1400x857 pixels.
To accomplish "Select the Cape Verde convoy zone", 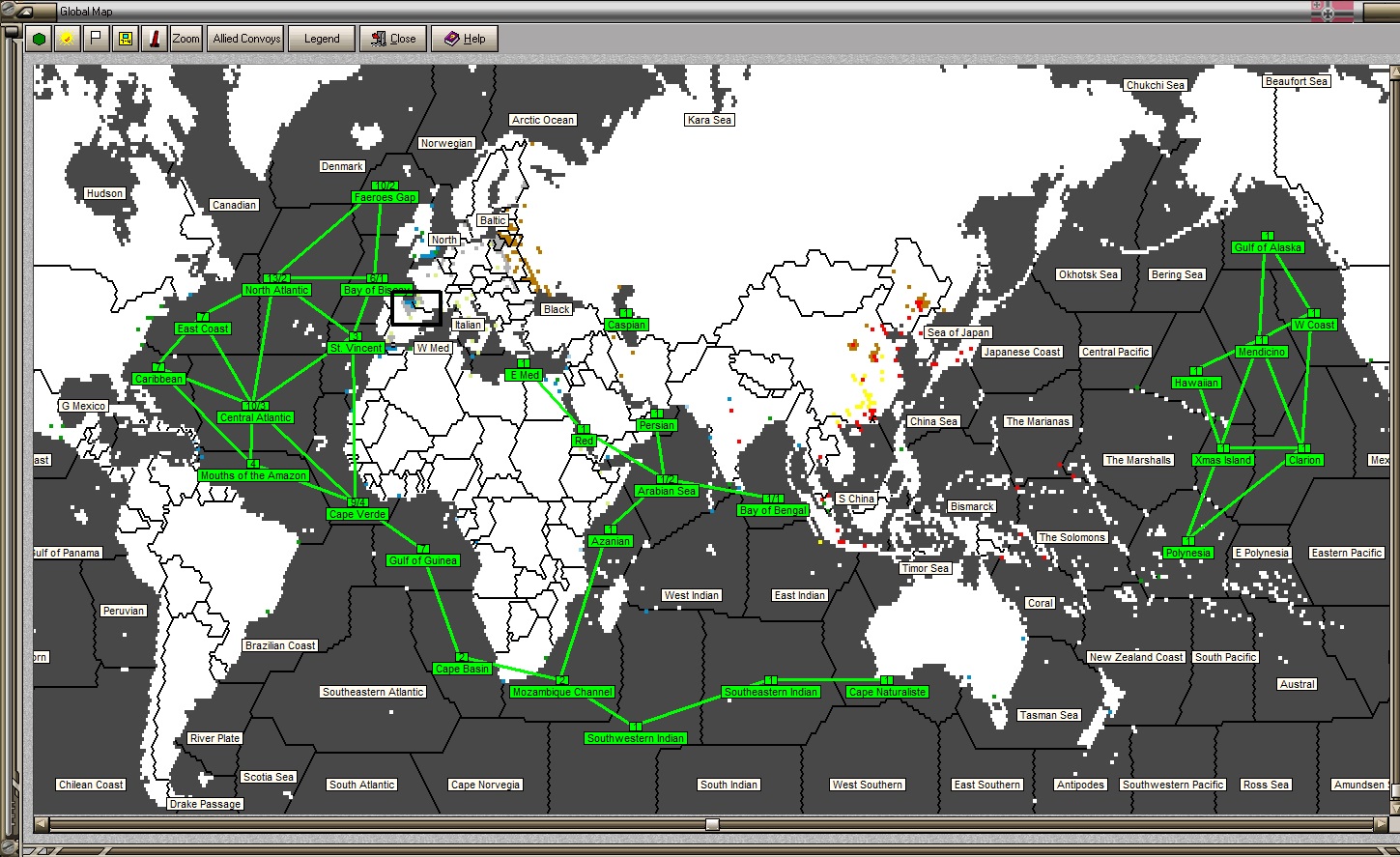I will 357,514.
